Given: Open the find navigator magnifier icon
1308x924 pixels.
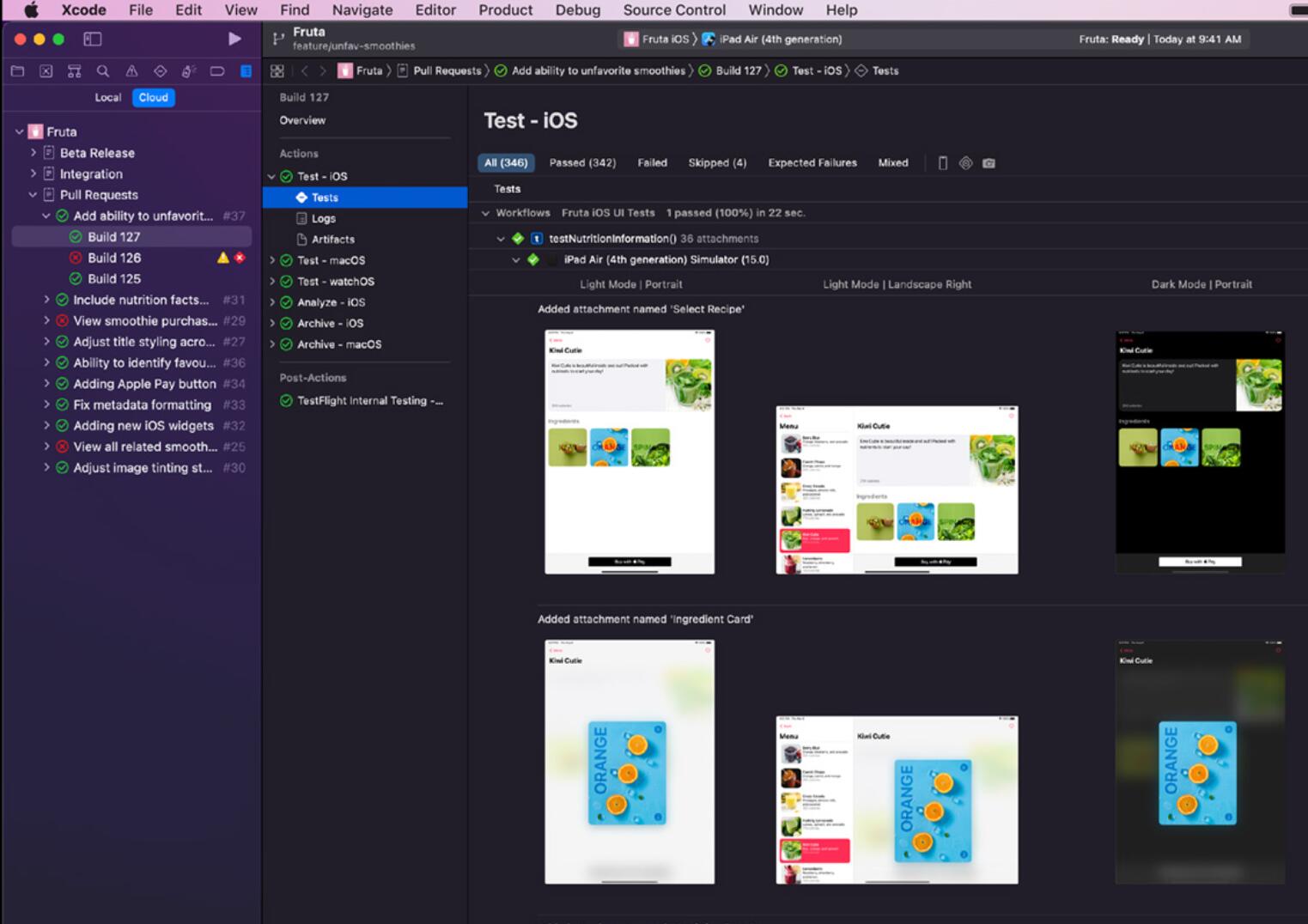Looking at the screenshot, I should [103, 71].
